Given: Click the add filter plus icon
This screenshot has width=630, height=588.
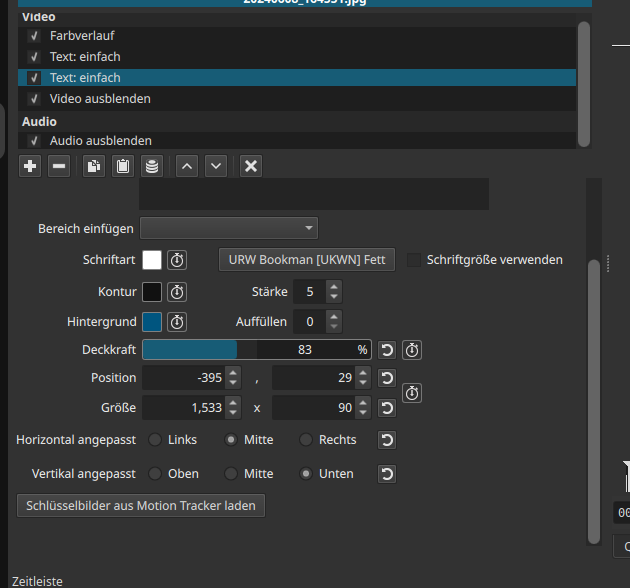Looking at the screenshot, I should 30,166.
